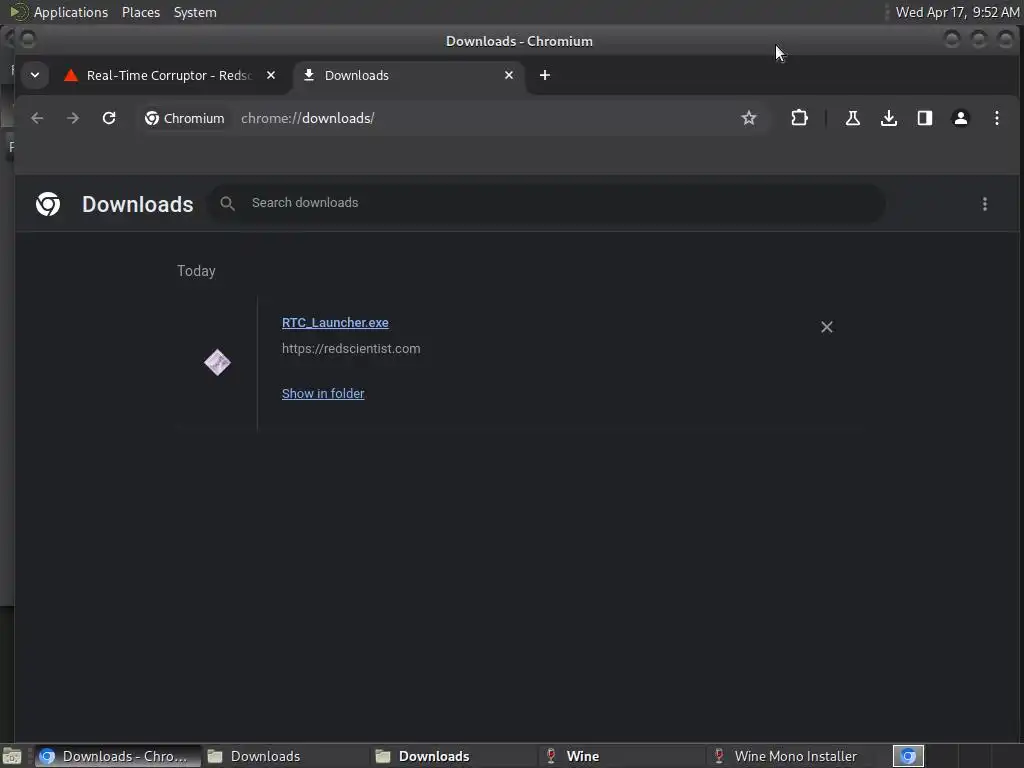Open the Extensions puzzle icon
Image resolution: width=1024 pixels, height=768 pixels.
click(x=799, y=118)
